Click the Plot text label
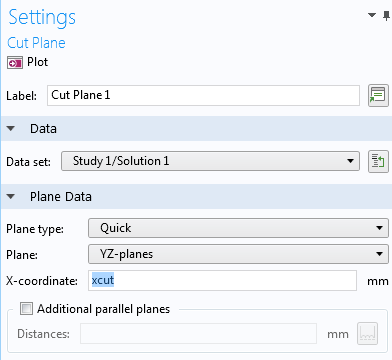 tap(38, 62)
